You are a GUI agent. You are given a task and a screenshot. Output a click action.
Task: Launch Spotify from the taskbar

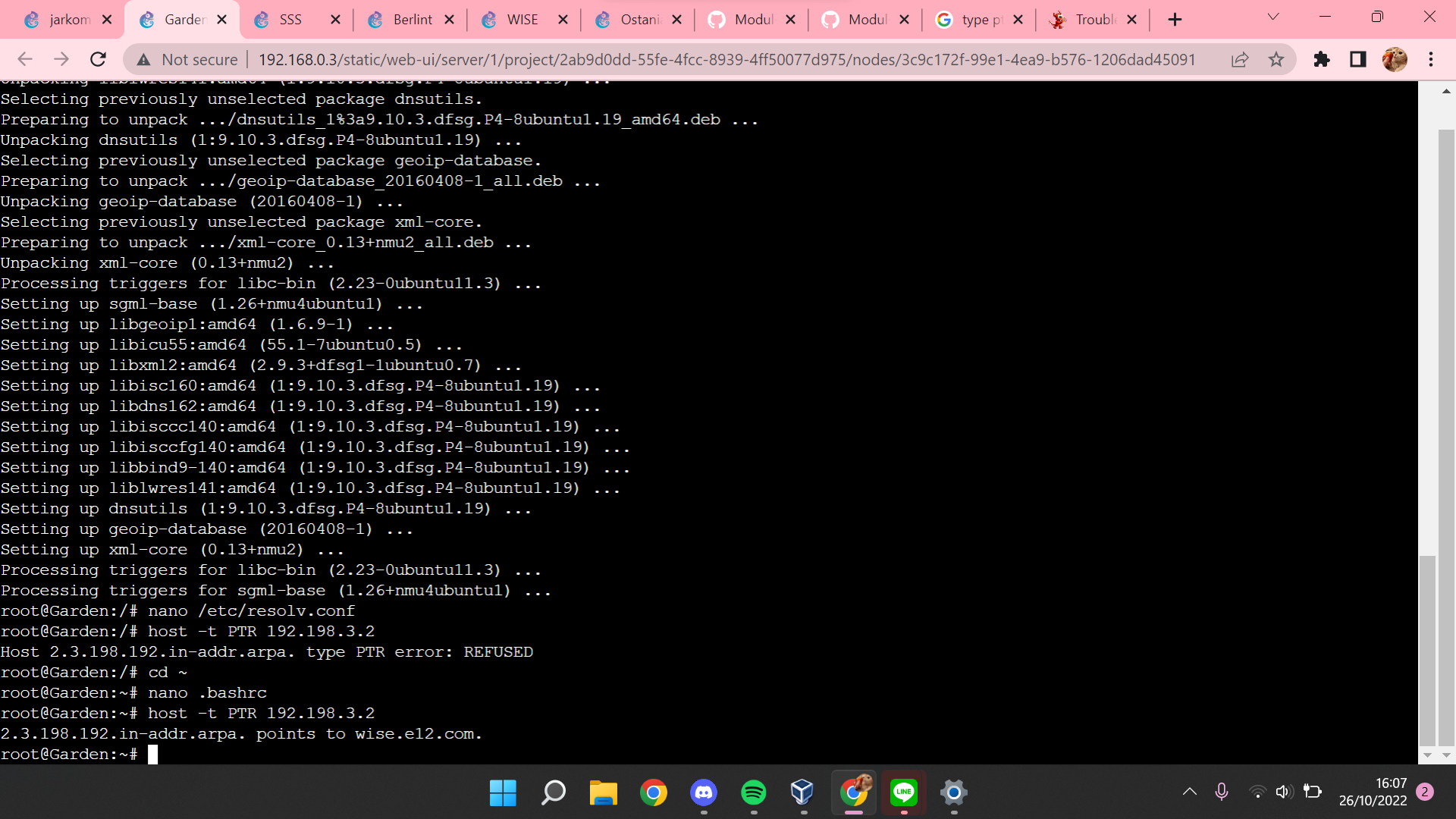(x=753, y=793)
